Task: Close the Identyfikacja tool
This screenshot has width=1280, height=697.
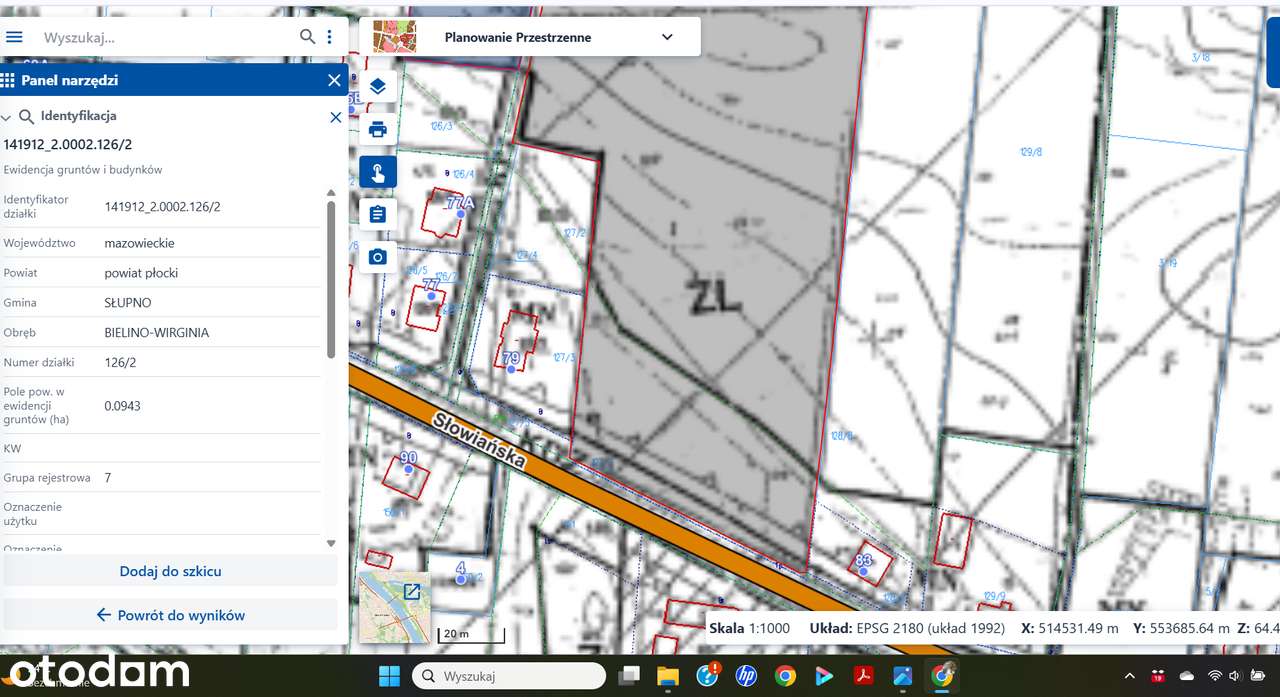Action: [336, 117]
